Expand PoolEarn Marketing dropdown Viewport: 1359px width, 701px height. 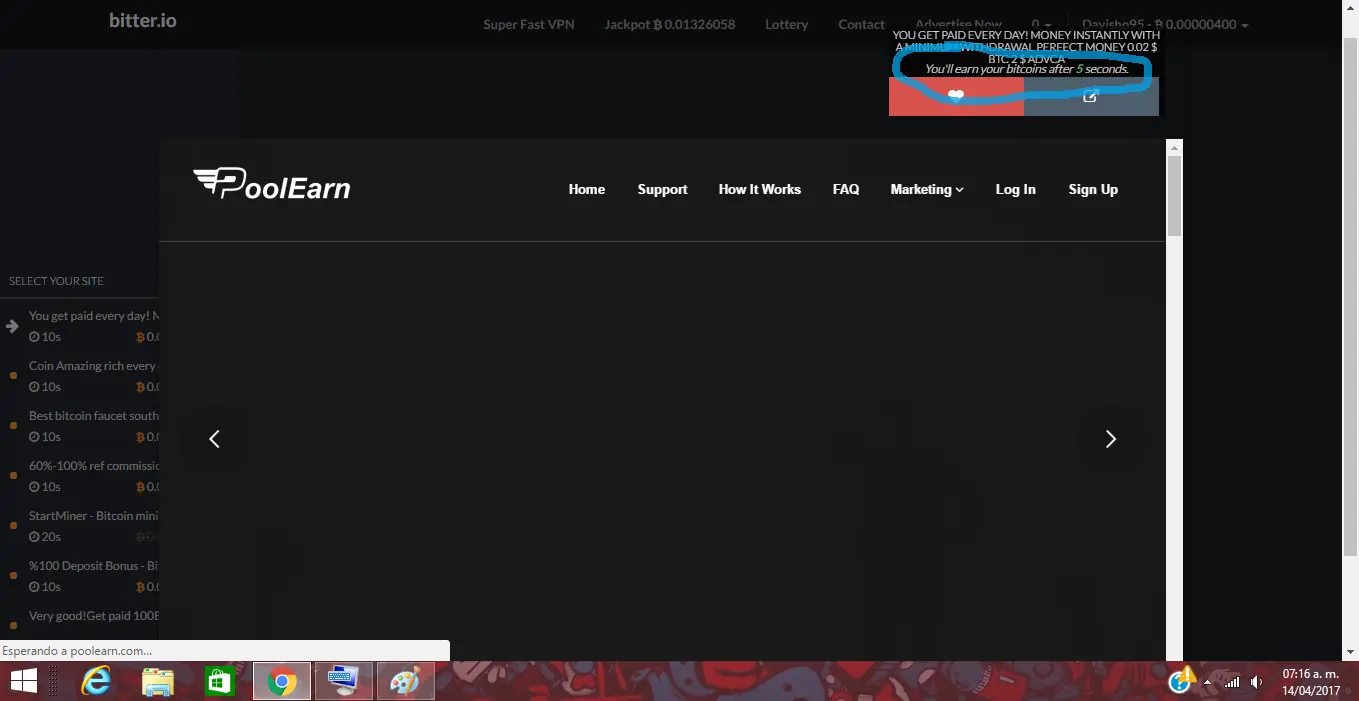coord(927,189)
